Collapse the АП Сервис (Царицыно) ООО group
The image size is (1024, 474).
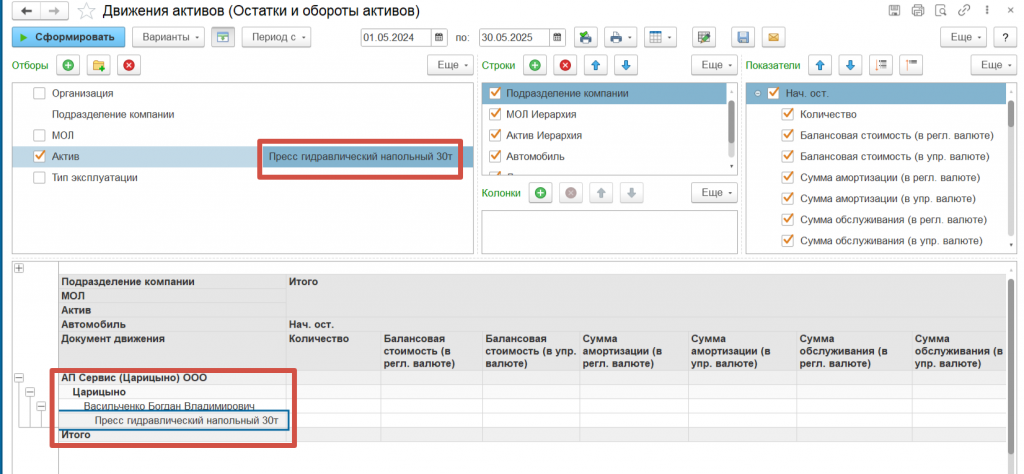pos(19,378)
